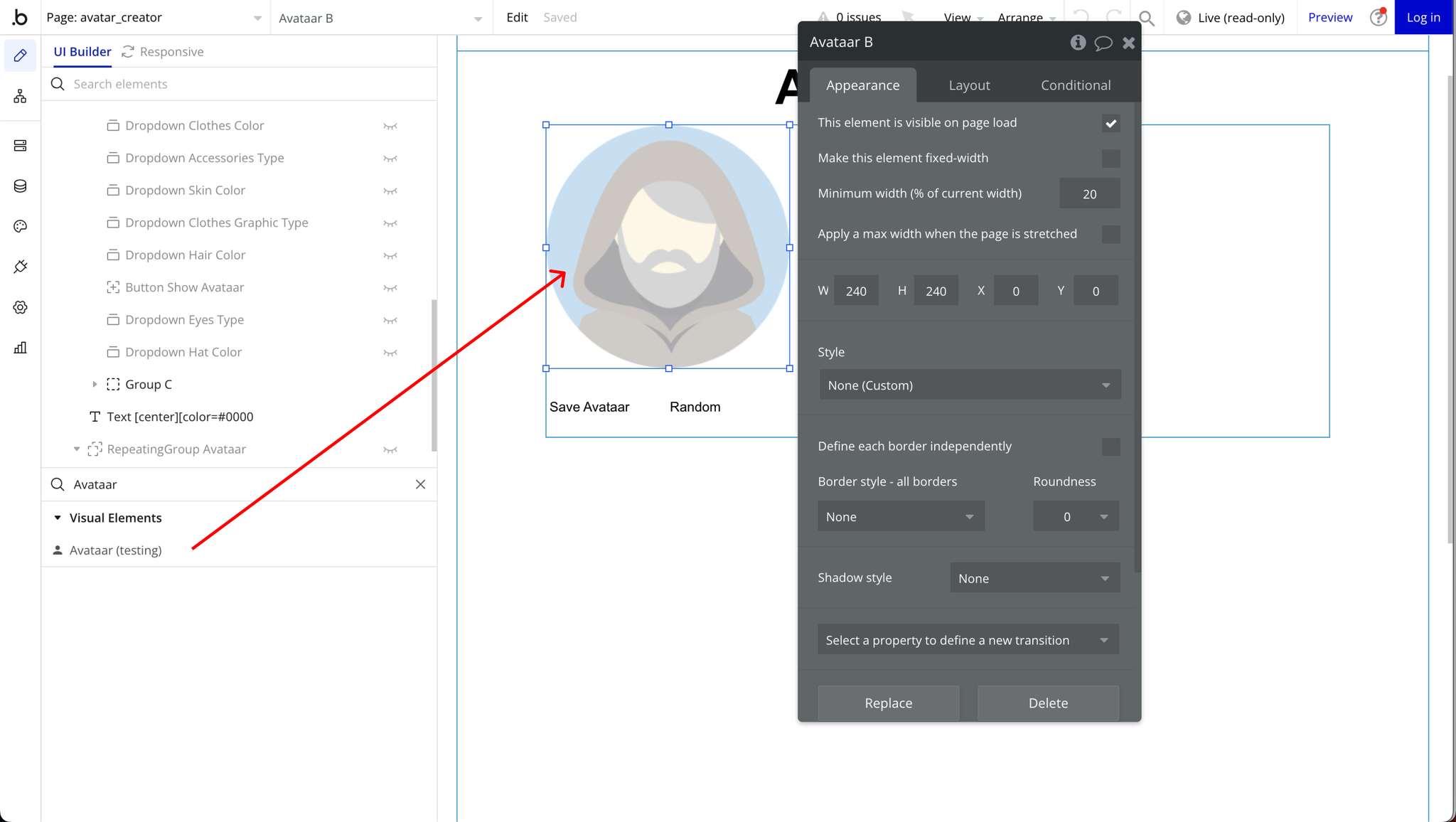1456x822 pixels.
Task: Open comments bubble in Avataar B panel
Action: pos(1103,43)
